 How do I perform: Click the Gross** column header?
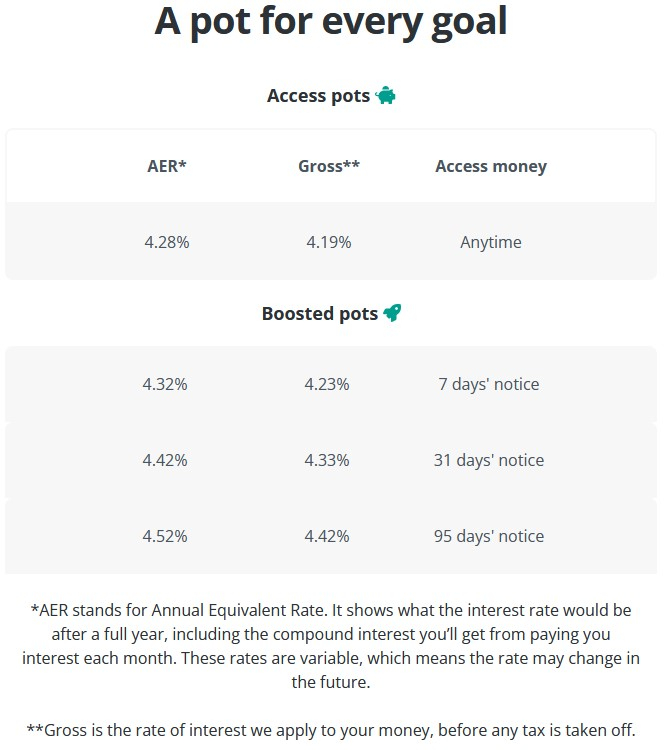coord(329,166)
